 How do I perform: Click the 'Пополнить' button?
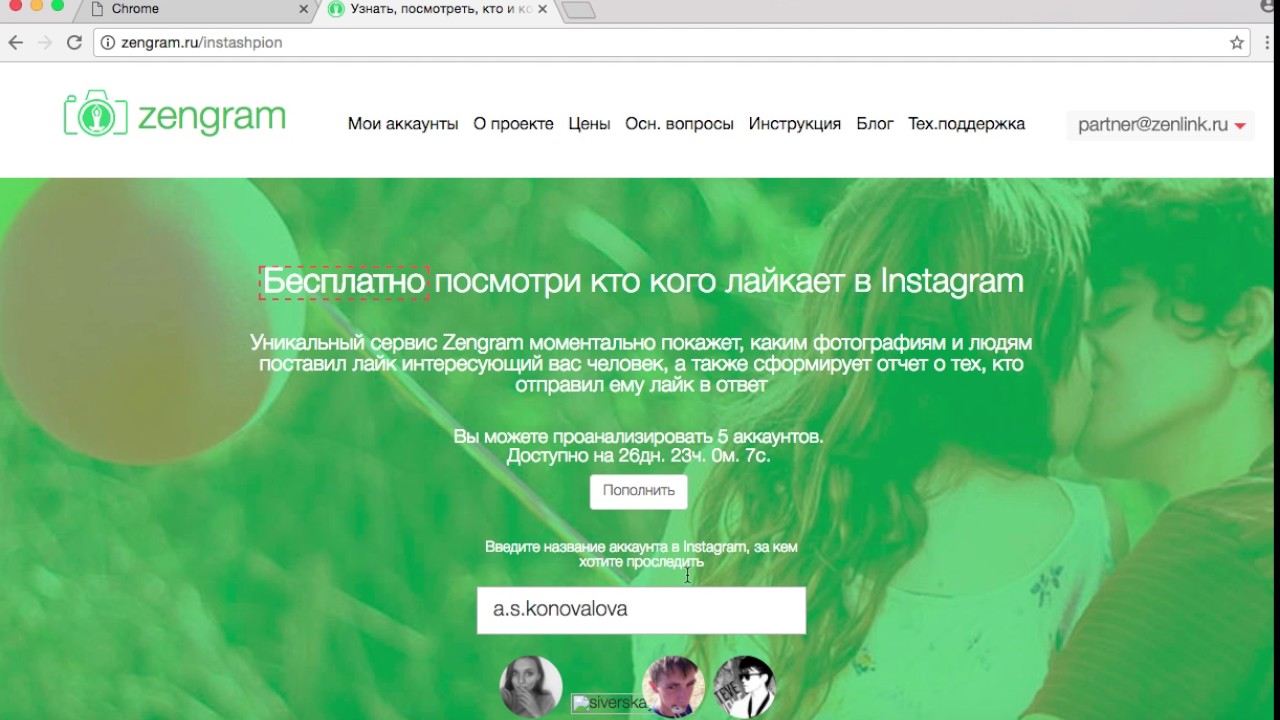click(x=639, y=491)
